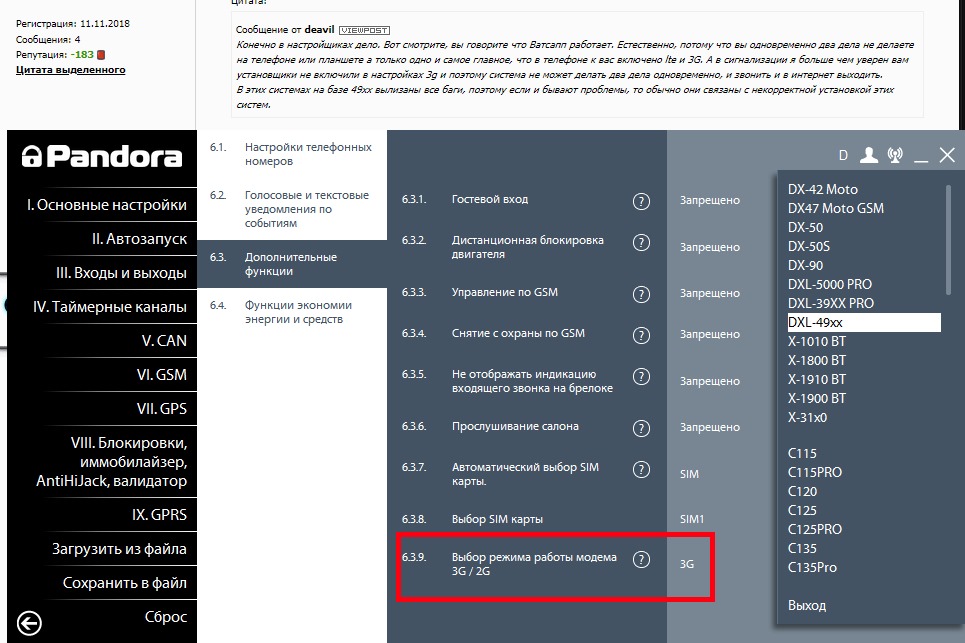Click the Цитата выделенного link
Viewport: 965px width, 643px height.
pyautogui.click(x=70, y=70)
